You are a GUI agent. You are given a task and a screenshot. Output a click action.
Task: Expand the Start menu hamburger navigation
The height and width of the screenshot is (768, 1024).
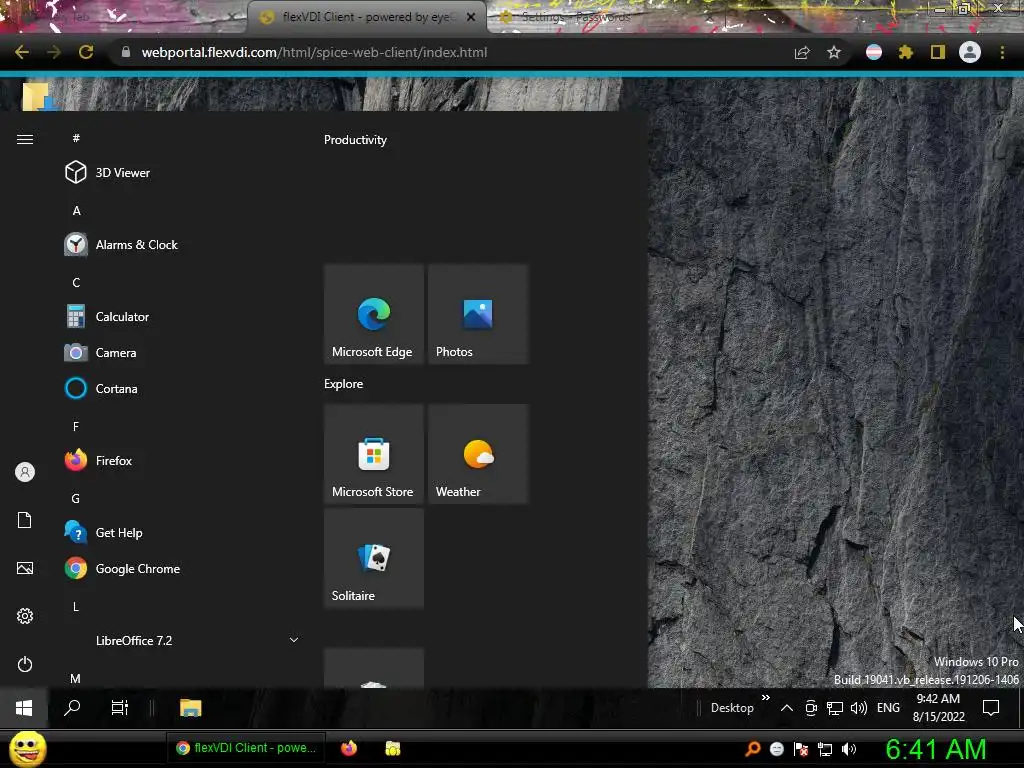tap(25, 139)
